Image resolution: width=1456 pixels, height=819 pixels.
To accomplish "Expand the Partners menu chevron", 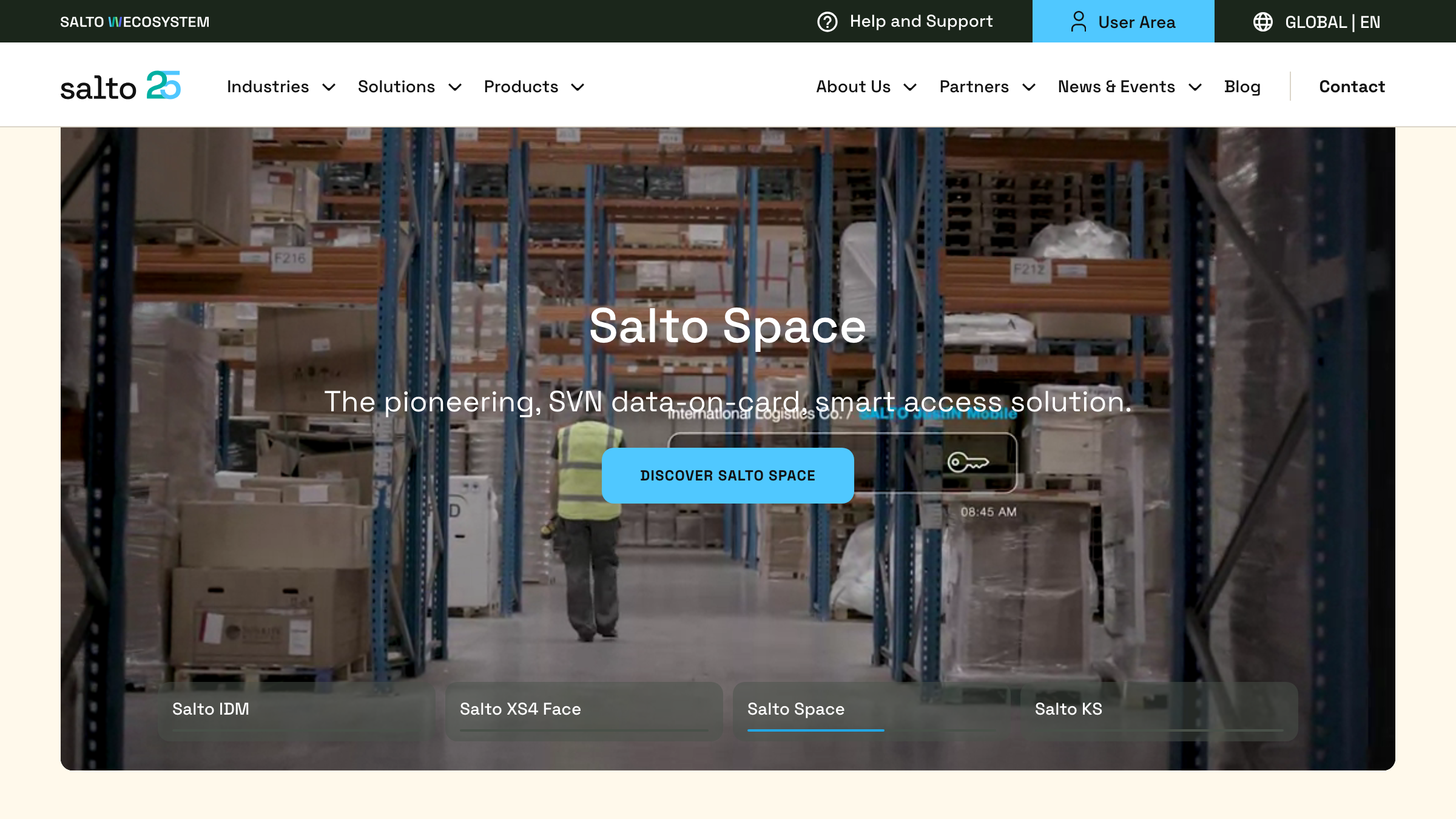I will [x=1029, y=87].
